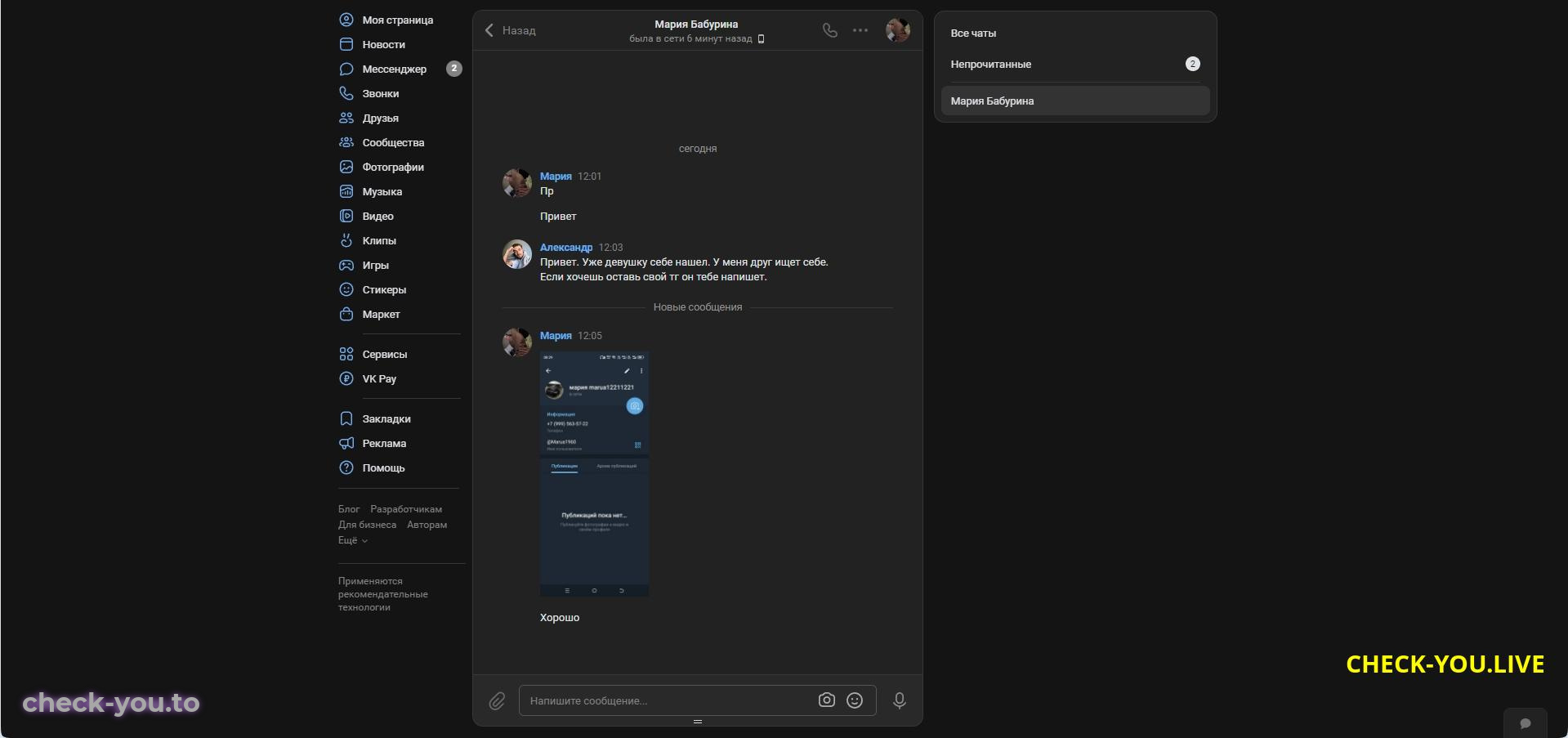1568x738 pixels.
Task: Open the Мария Бабурина chat in the list
Action: click(1074, 101)
